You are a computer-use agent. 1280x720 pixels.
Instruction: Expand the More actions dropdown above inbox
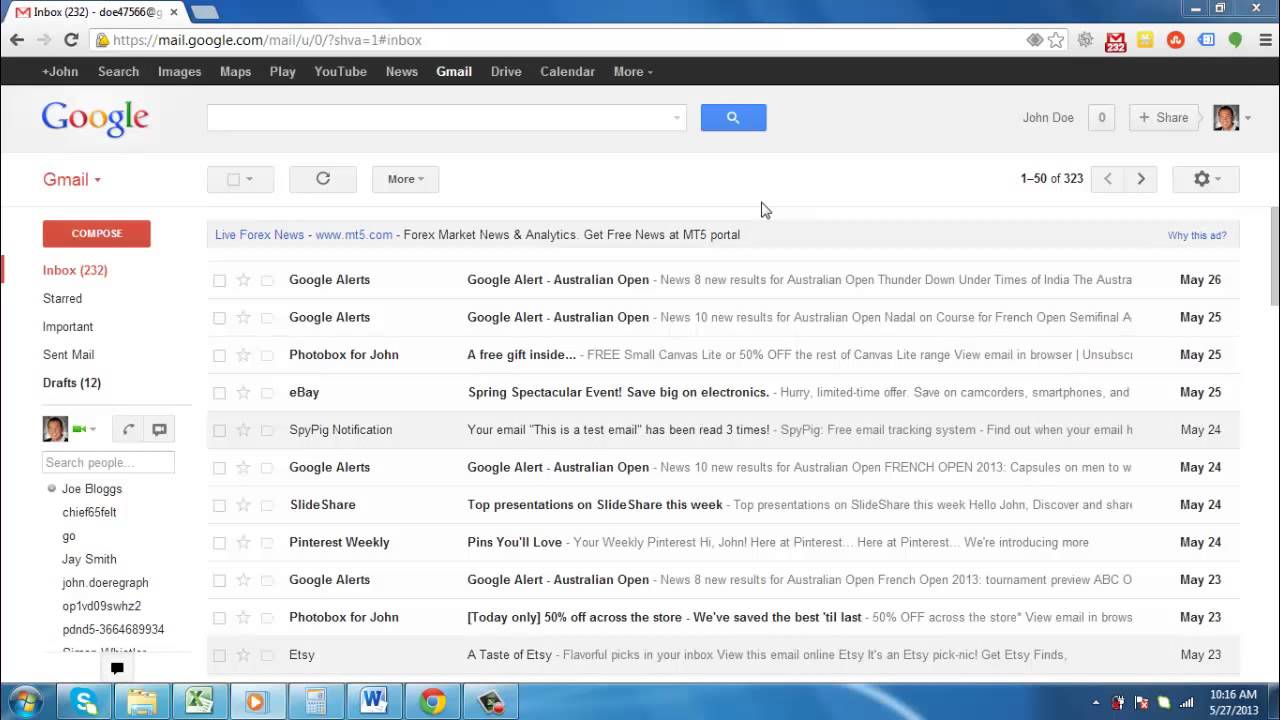tap(405, 179)
